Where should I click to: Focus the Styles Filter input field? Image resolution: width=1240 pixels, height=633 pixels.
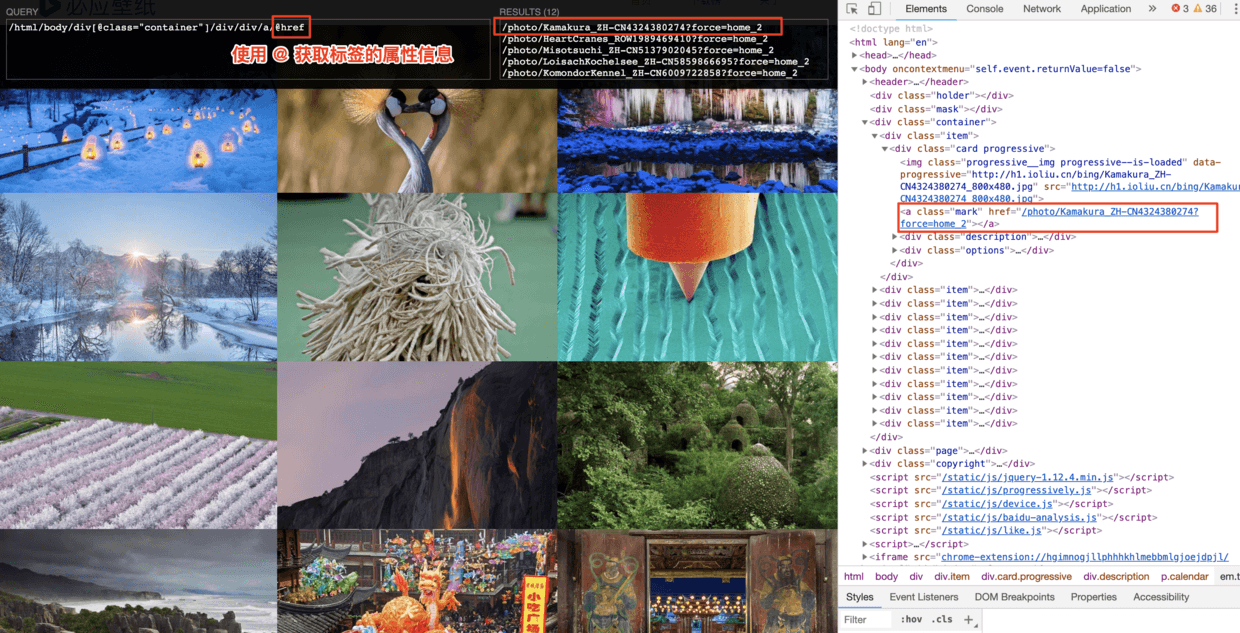(866, 620)
